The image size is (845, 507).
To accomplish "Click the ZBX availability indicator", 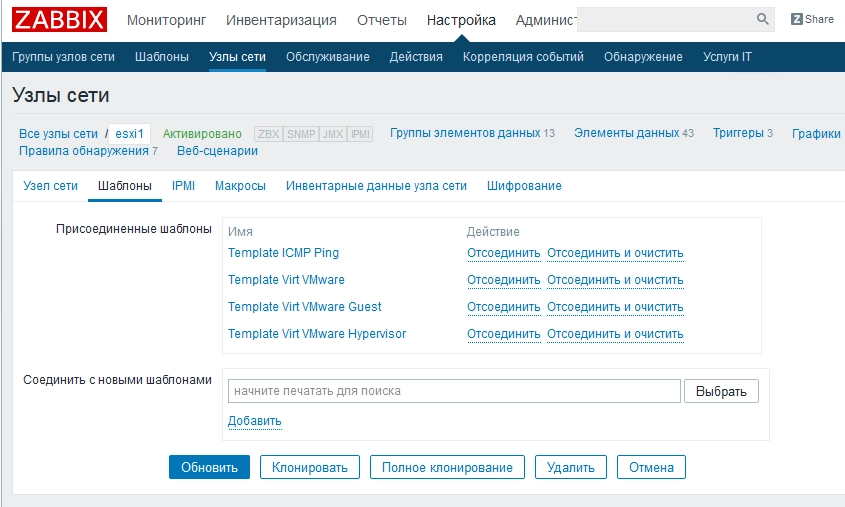I will click(268, 134).
